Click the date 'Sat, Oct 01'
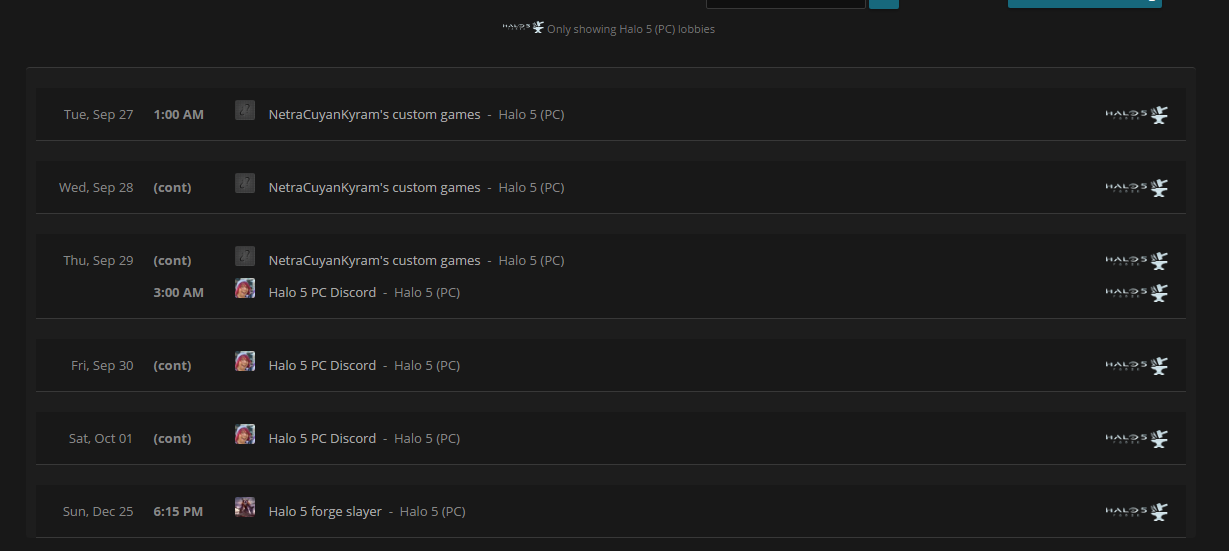 point(101,439)
